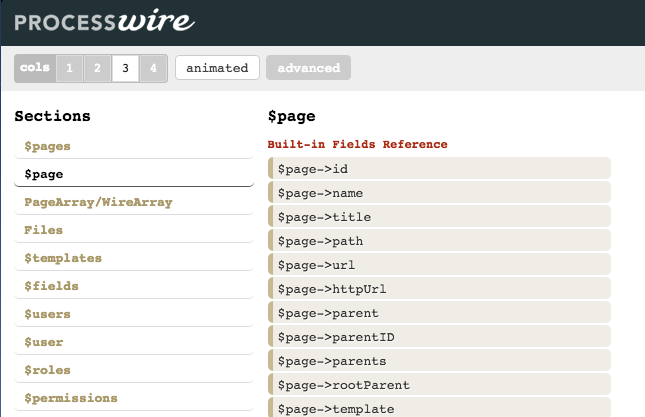Open the $permissions section

(x=134, y=398)
